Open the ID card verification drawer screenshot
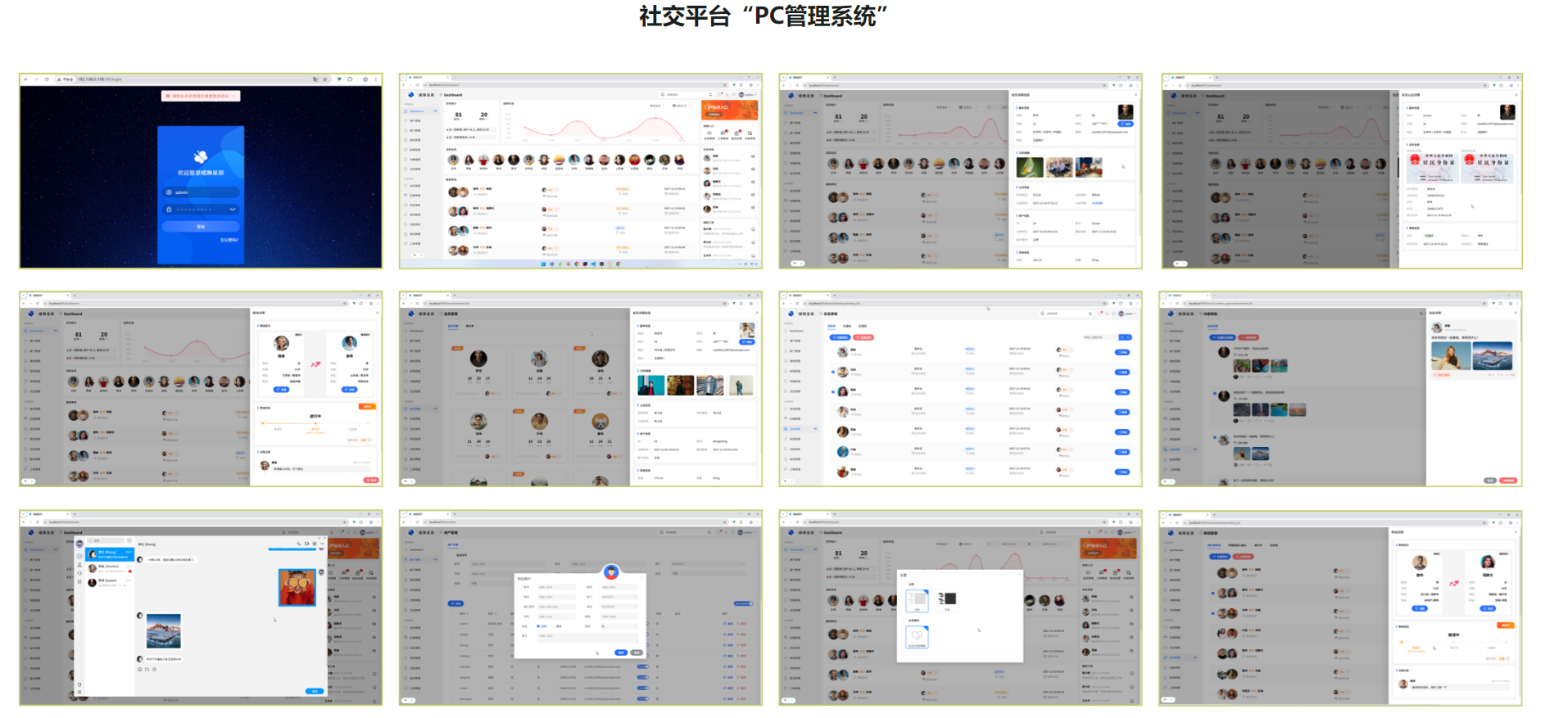This screenshot has width=1568, height=718. point(1342,171)
